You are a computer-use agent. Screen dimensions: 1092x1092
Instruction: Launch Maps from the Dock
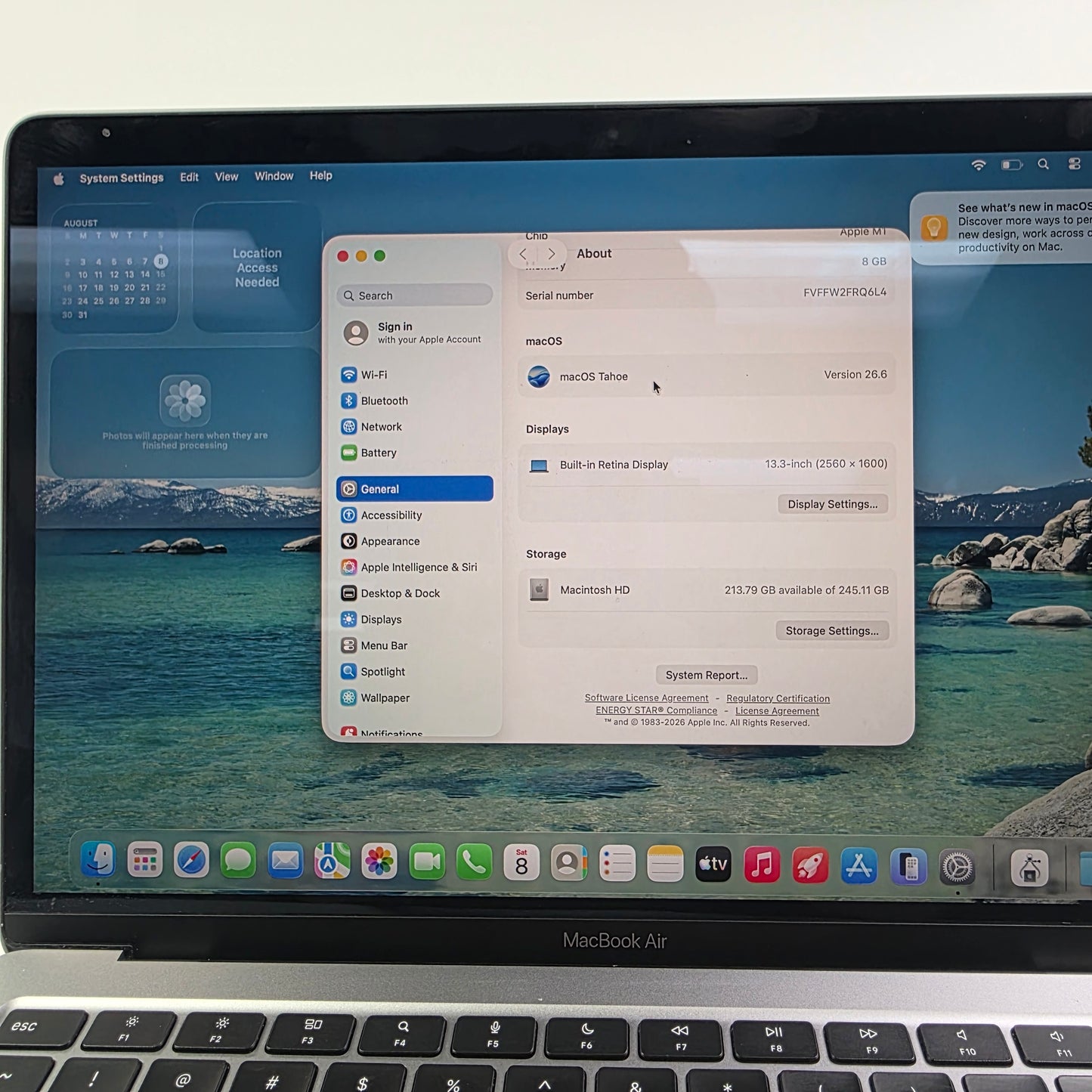(x=332, y=862)
